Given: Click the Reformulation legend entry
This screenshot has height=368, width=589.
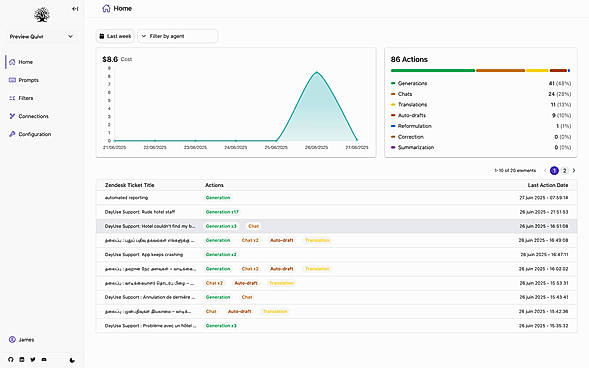Looking at the screenshot, I should pyautogui.click(x=411, y=126).
